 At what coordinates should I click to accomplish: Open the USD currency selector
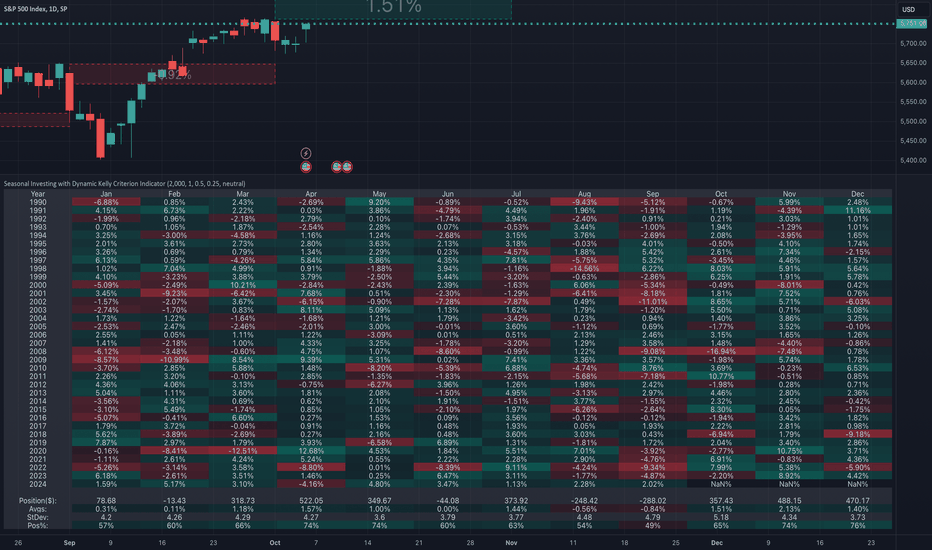tap(908, 9)
